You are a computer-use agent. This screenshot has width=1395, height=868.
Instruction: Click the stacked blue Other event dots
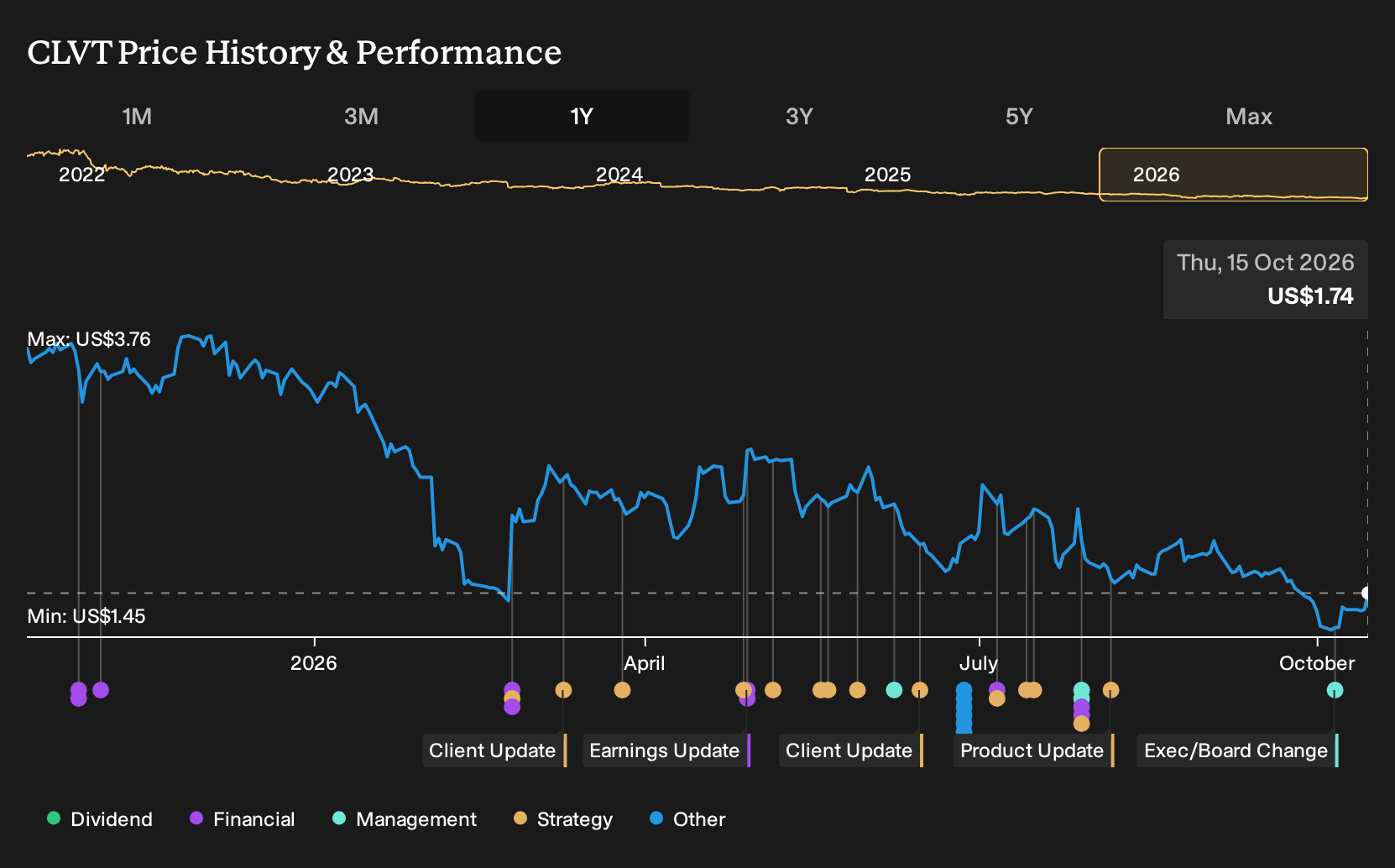click(964, 707)
